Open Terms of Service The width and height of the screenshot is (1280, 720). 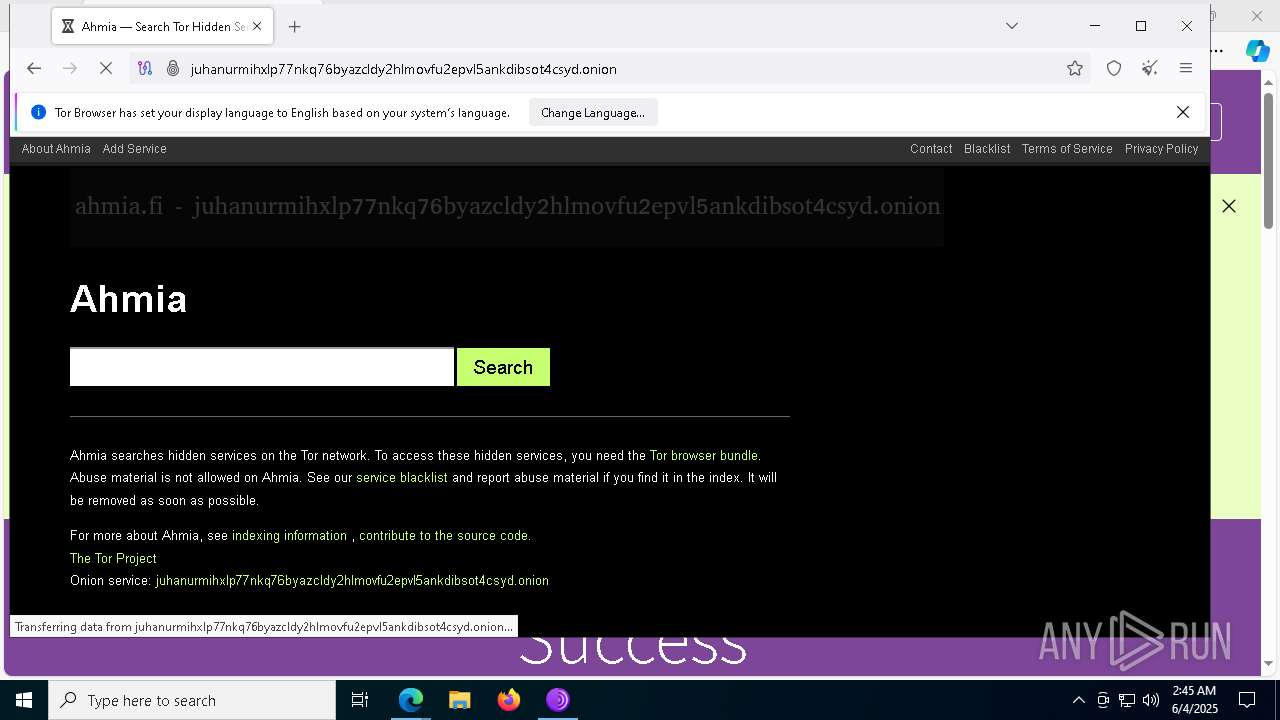pos(1067,149)
